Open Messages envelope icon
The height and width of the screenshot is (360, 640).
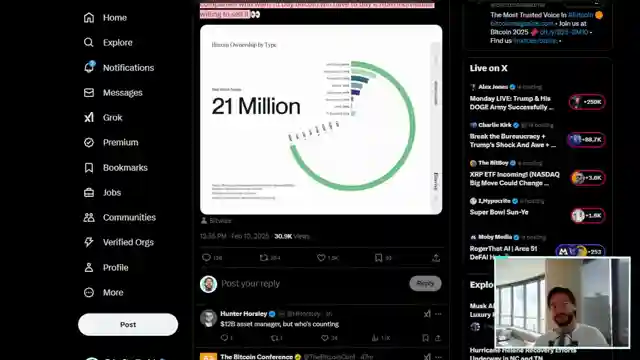pos(89,93)
